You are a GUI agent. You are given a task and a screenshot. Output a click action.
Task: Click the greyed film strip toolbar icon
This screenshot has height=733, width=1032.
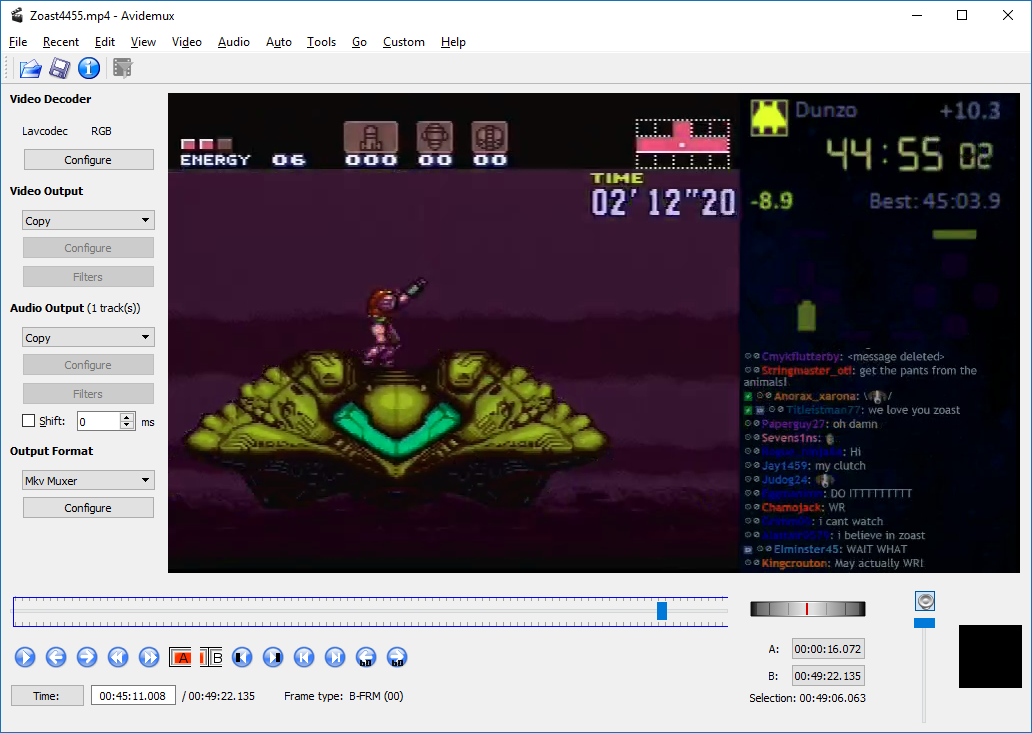pyautogui.click(x=122, y=68)
